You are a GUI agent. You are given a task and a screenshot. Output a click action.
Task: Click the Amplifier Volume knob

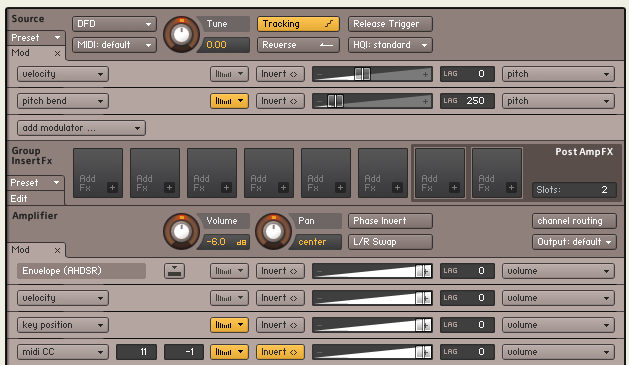click(x=181, y=231)
